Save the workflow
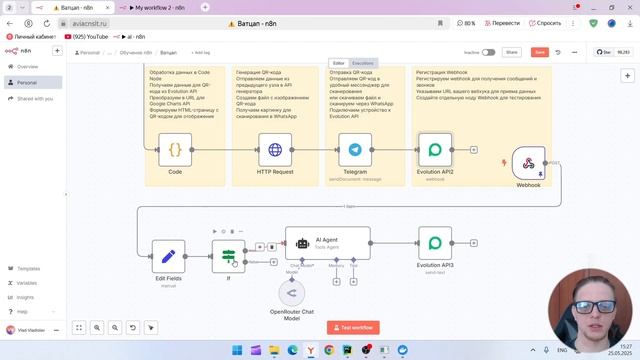This screenshot has width=640, height=360. (x=540, y=52)
